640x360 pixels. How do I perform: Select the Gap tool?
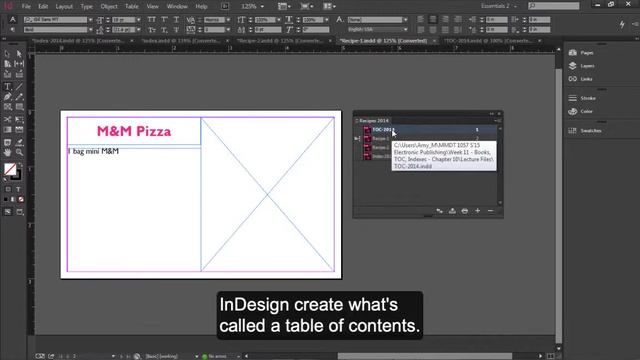point(19,64)
